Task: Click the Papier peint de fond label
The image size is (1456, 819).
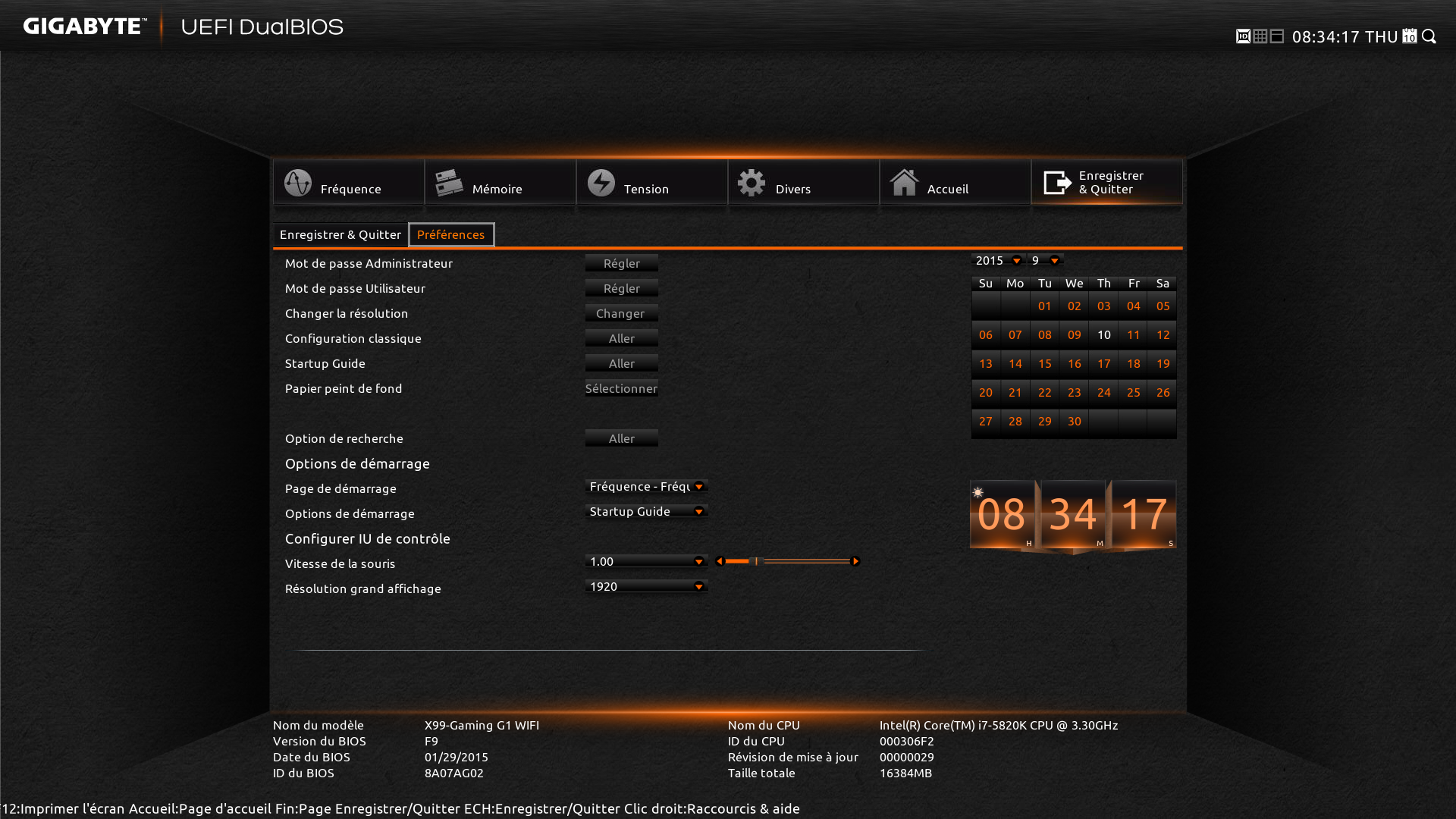Action: coord(344,388)
